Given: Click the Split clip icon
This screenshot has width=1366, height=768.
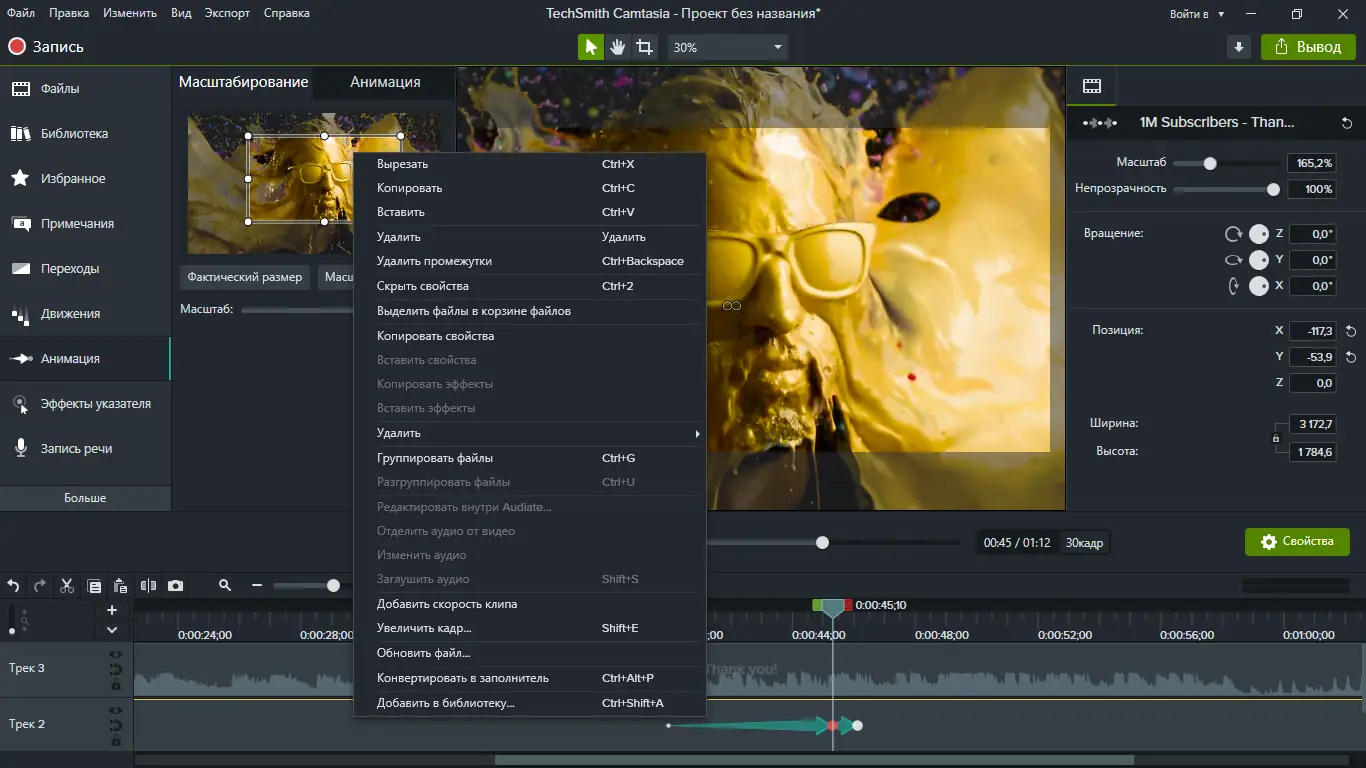Looking at the screenshot, I should click(x=149, y=586).
